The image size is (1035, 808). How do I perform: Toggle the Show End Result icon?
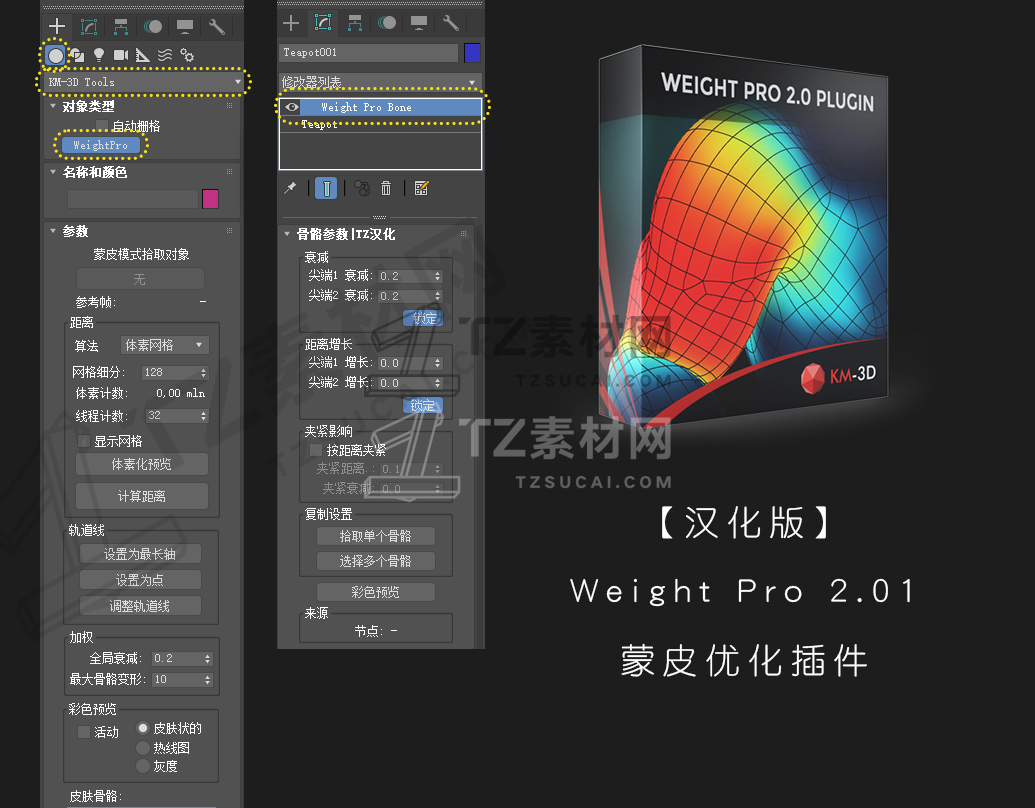(326, 189)
